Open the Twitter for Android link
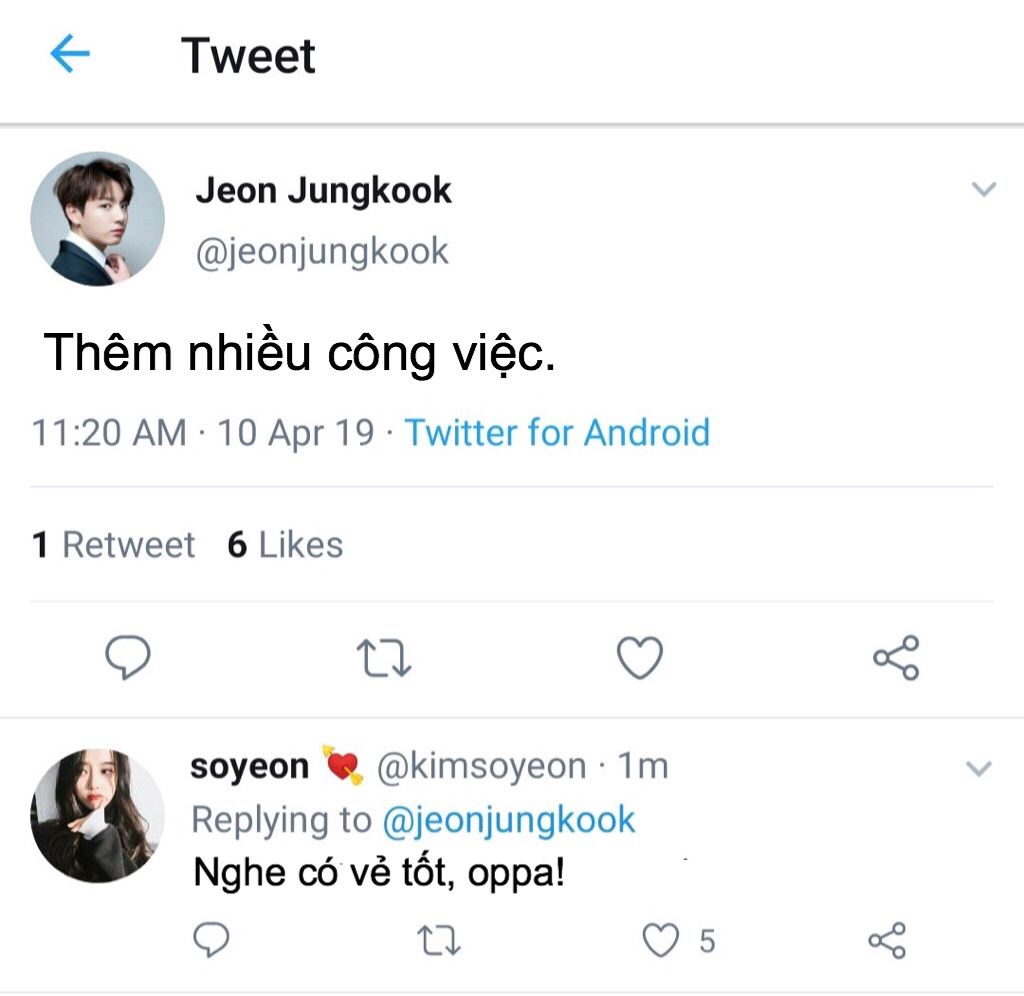 point(557,433)
